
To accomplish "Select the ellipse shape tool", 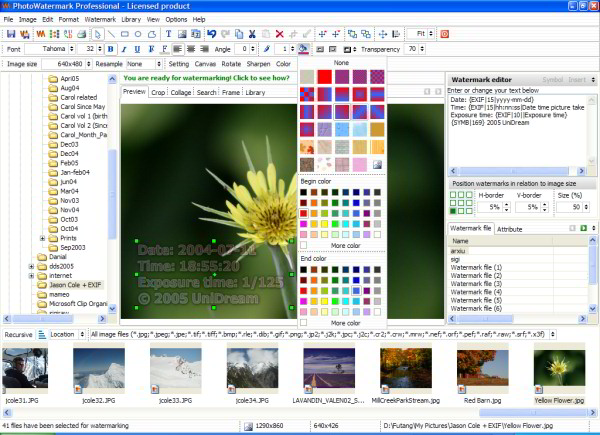I will (x=138, y=34).
